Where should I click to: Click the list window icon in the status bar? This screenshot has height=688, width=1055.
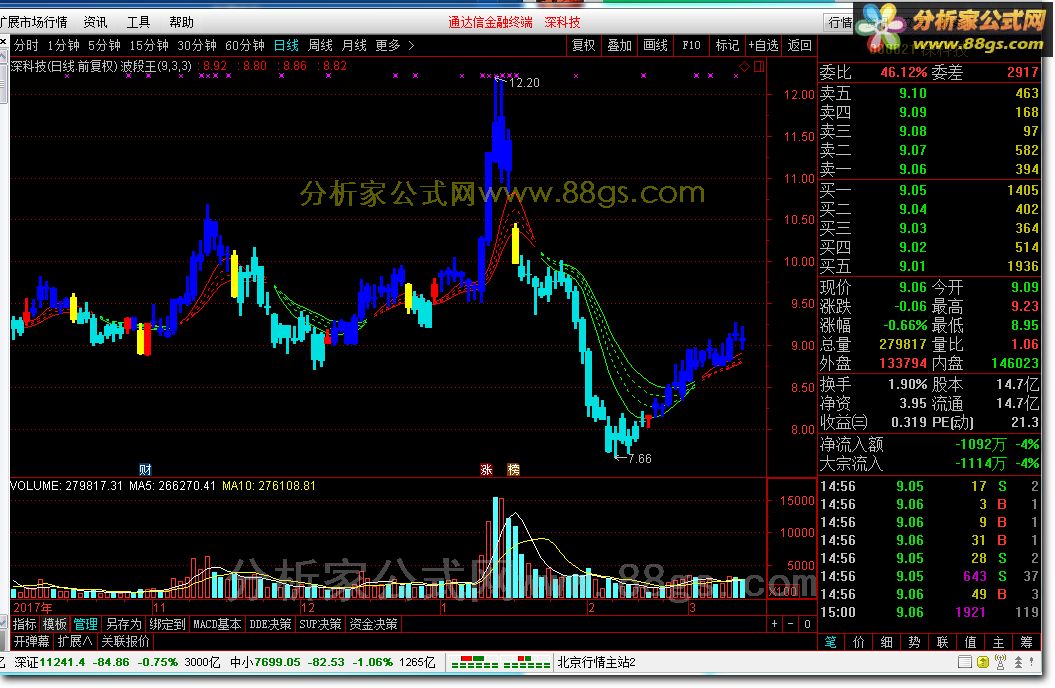tap(965, 662)
